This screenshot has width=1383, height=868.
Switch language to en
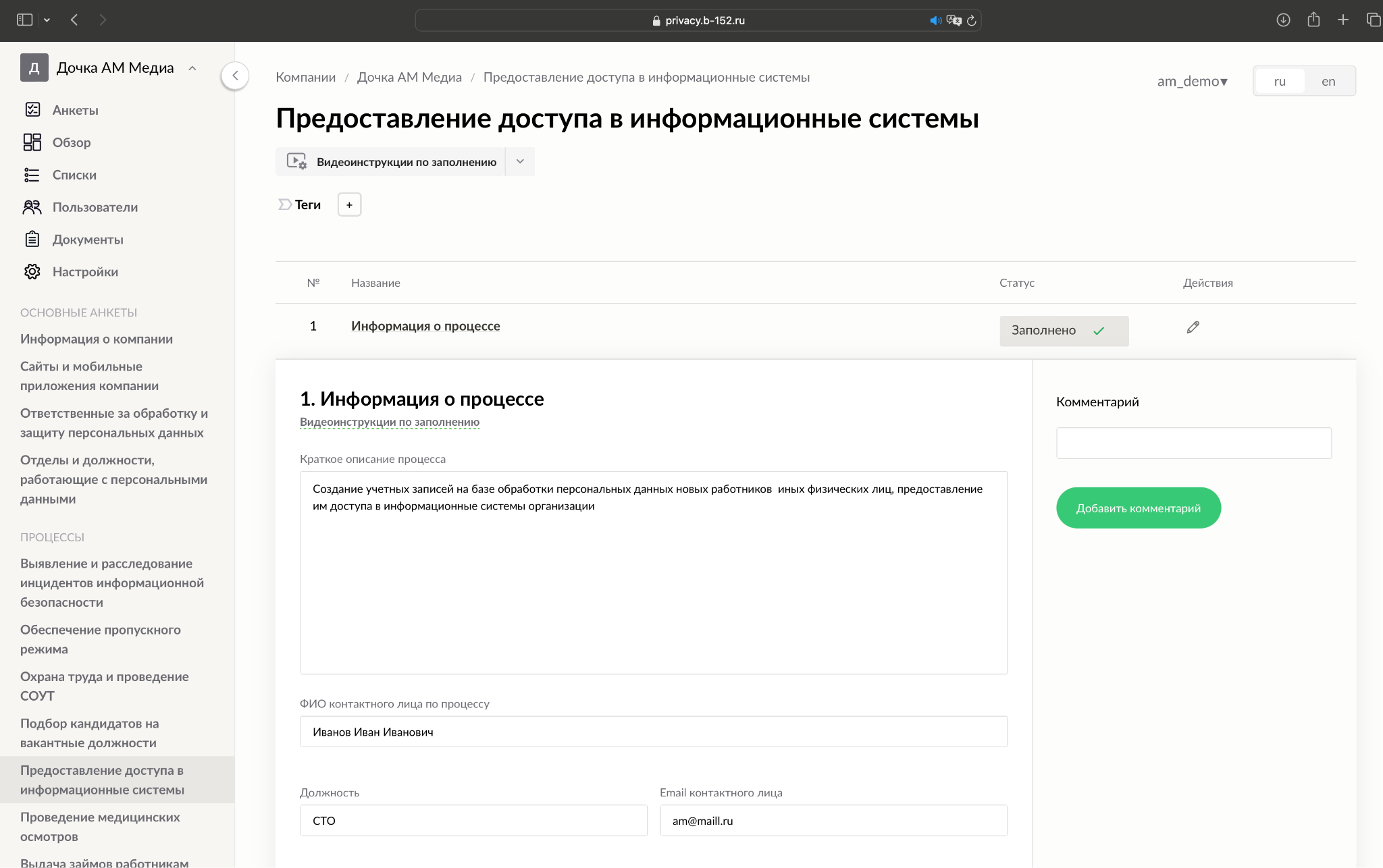pyautogui.click(x=1328, y=82)
